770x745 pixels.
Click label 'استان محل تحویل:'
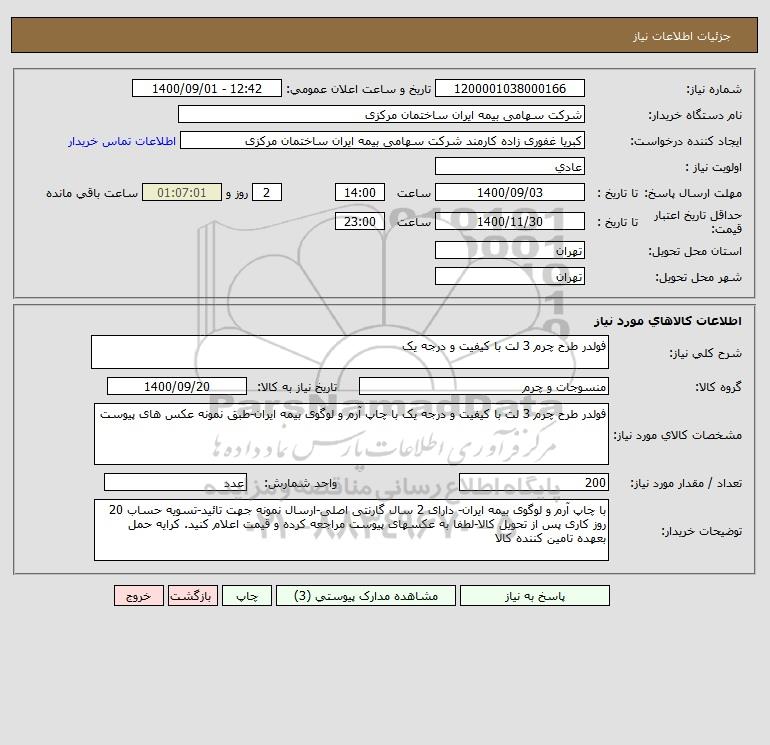click(695, 251)
